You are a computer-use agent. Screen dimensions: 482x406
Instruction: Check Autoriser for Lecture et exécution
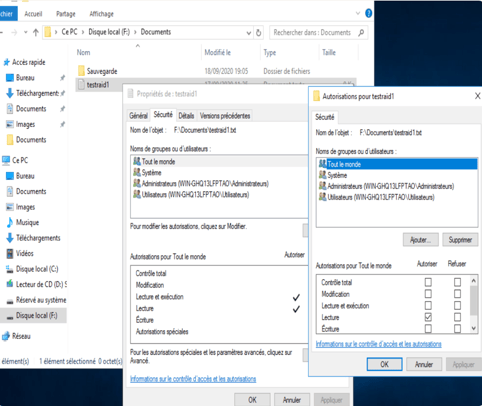[428, 306]
